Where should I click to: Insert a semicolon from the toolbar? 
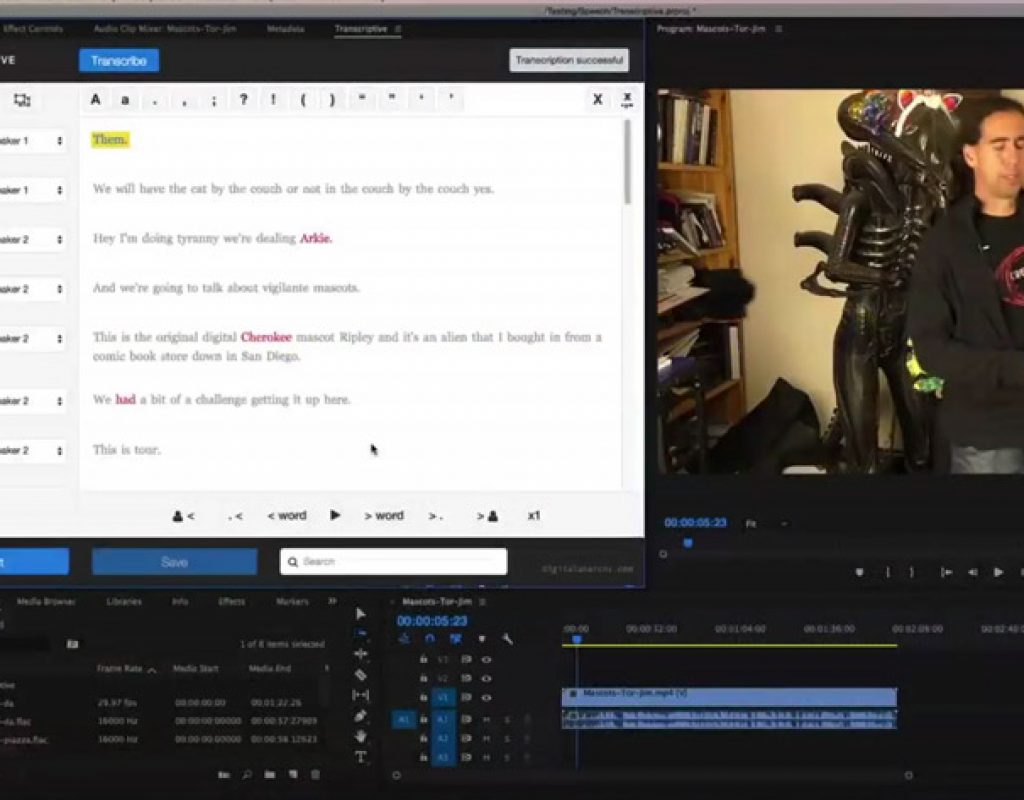click(x=214, y=99)
